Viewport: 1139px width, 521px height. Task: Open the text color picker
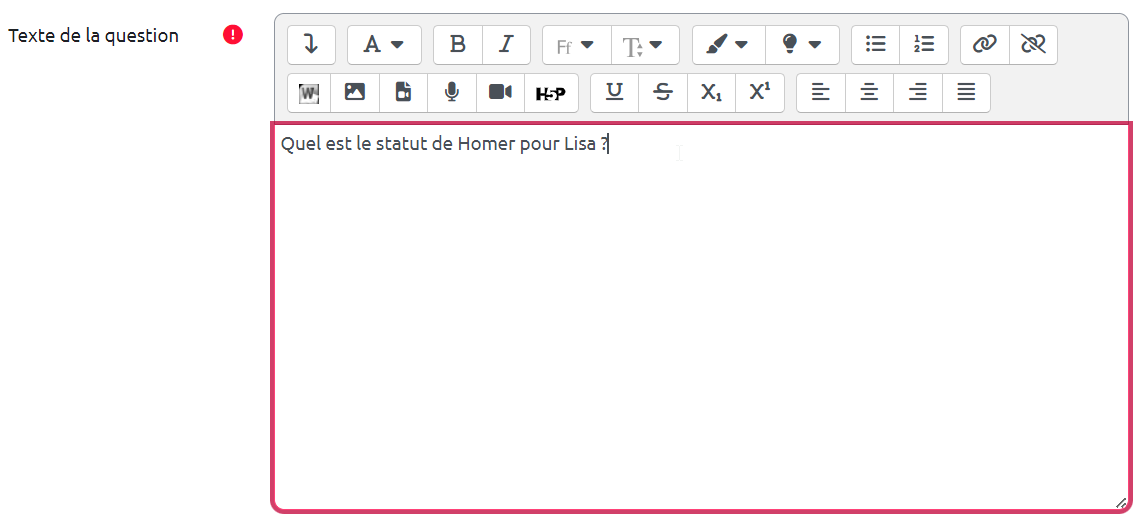[728, 45]
